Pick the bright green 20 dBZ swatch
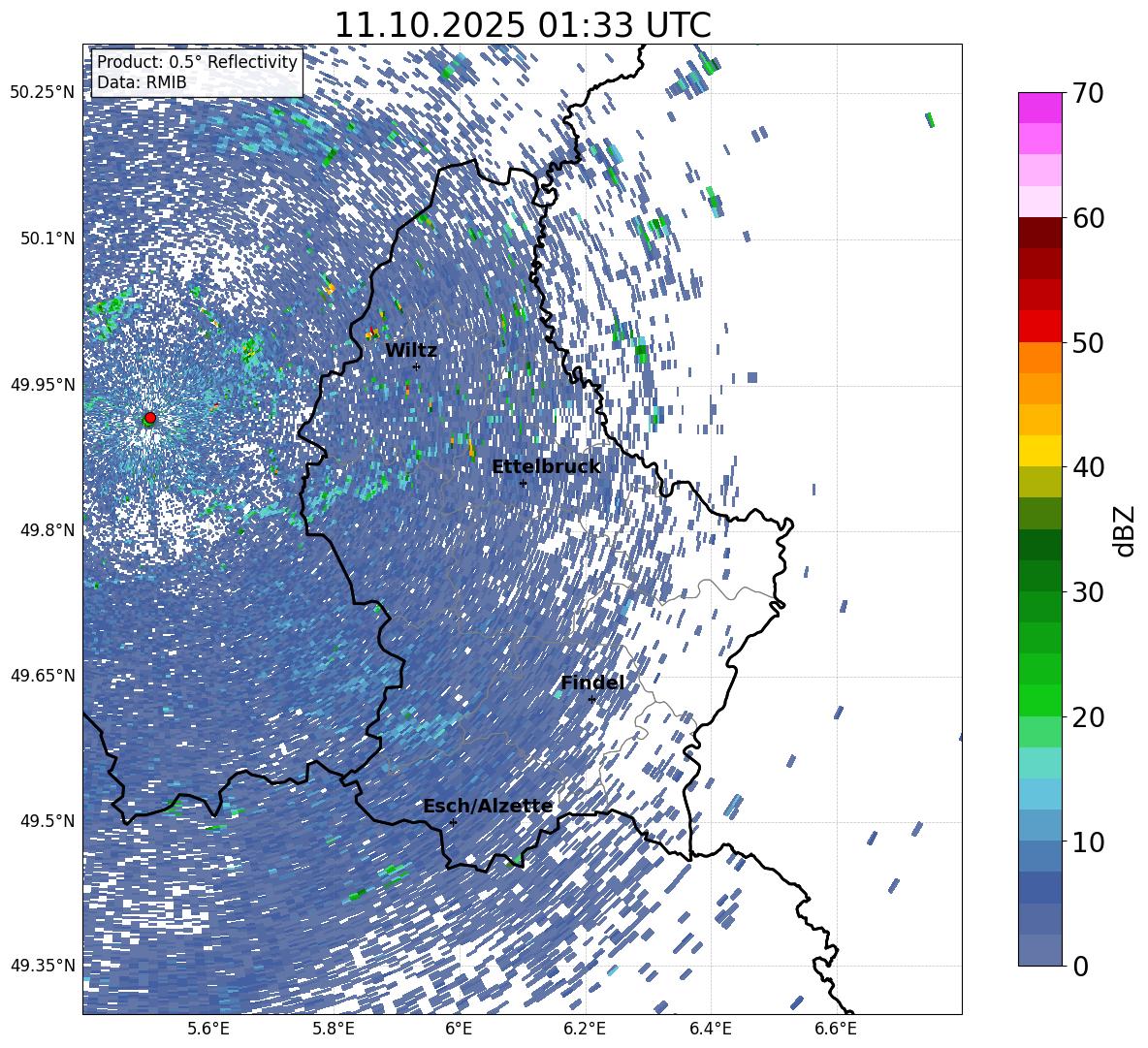This screenshot has width=1148, height=1048. pyautogui.click(x=1039, y=700)
